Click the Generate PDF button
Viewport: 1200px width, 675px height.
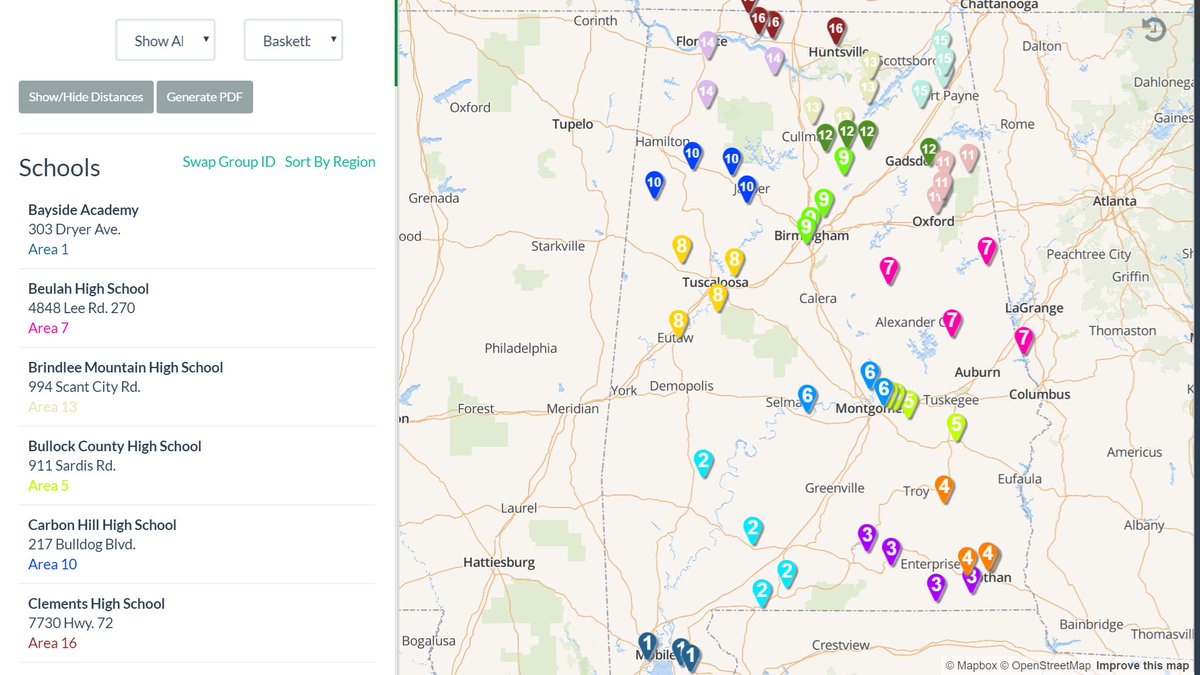click(x=204, y=97)
